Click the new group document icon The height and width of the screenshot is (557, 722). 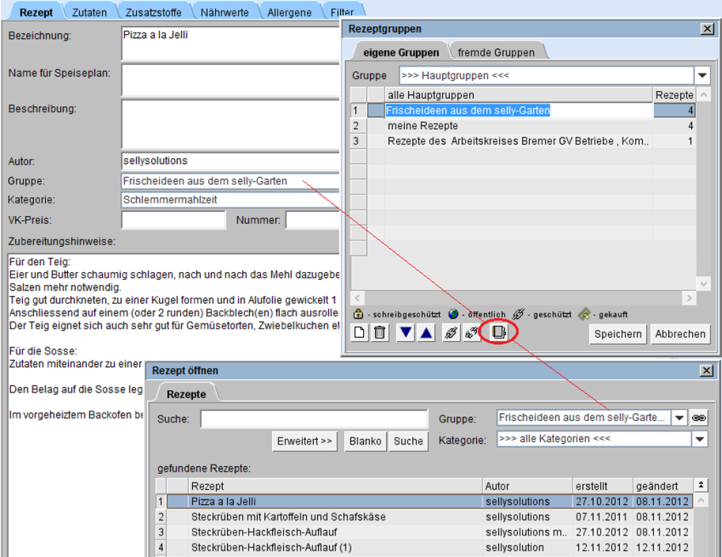(360, 333)
